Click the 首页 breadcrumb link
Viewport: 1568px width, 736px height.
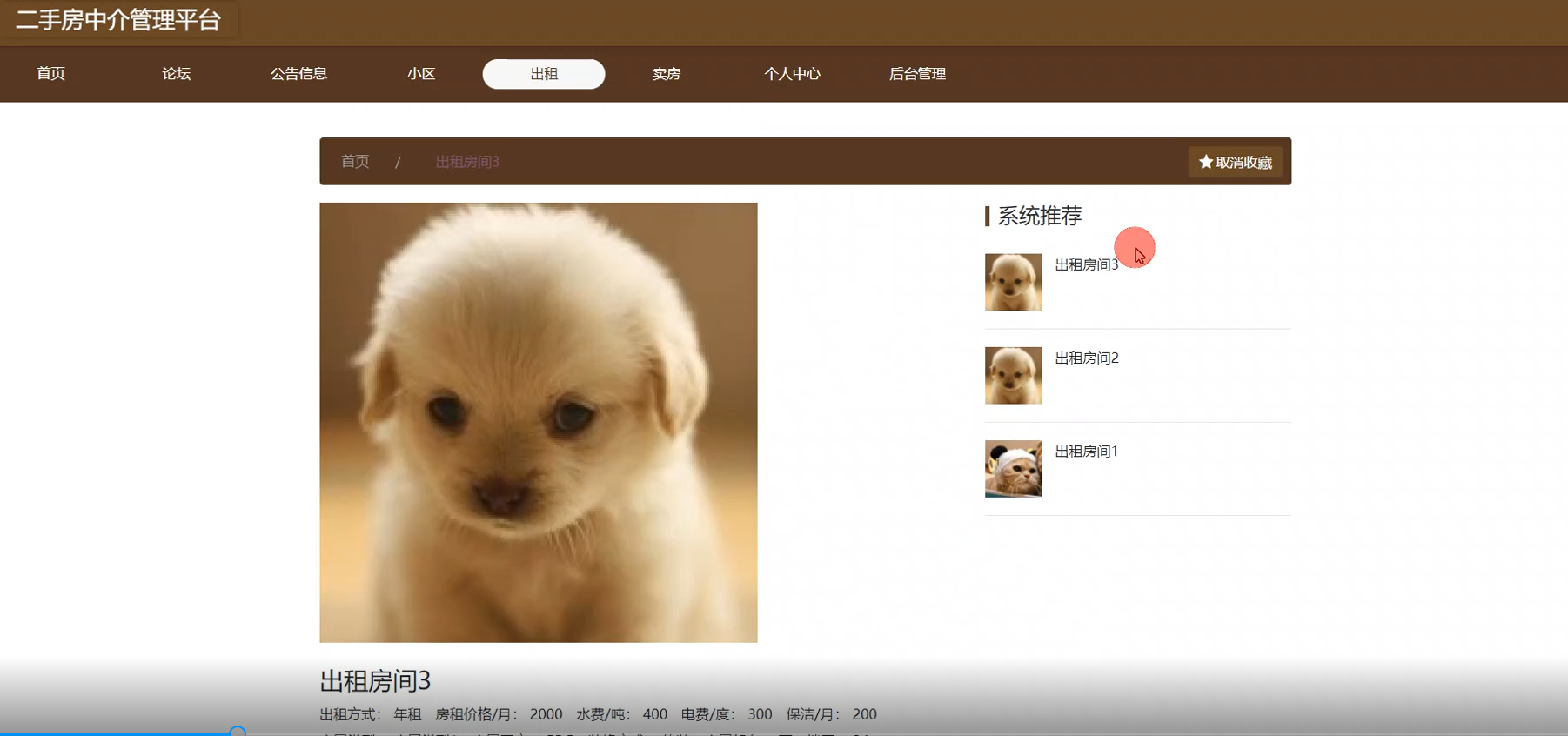[x=355, y=162]
